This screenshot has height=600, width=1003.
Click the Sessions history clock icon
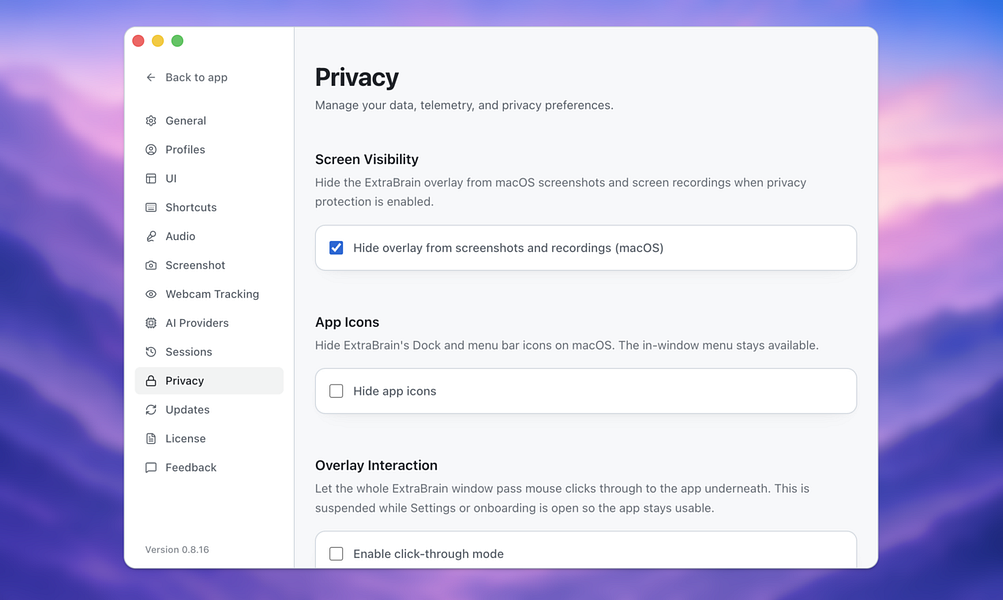pos(151,352)
